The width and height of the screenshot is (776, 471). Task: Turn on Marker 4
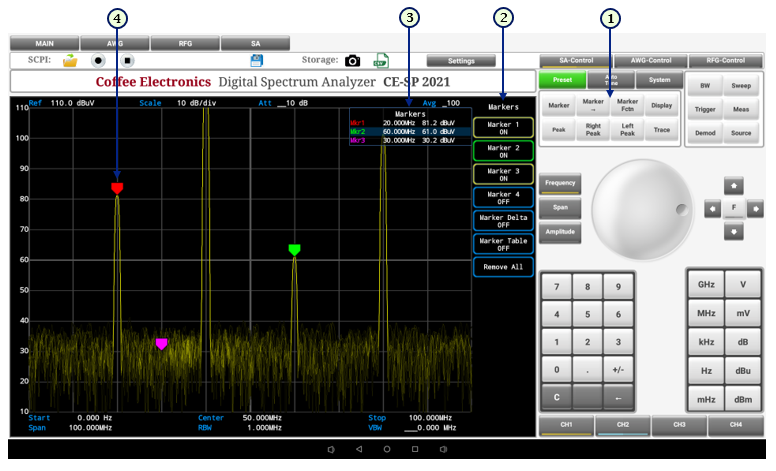[503, 197]
